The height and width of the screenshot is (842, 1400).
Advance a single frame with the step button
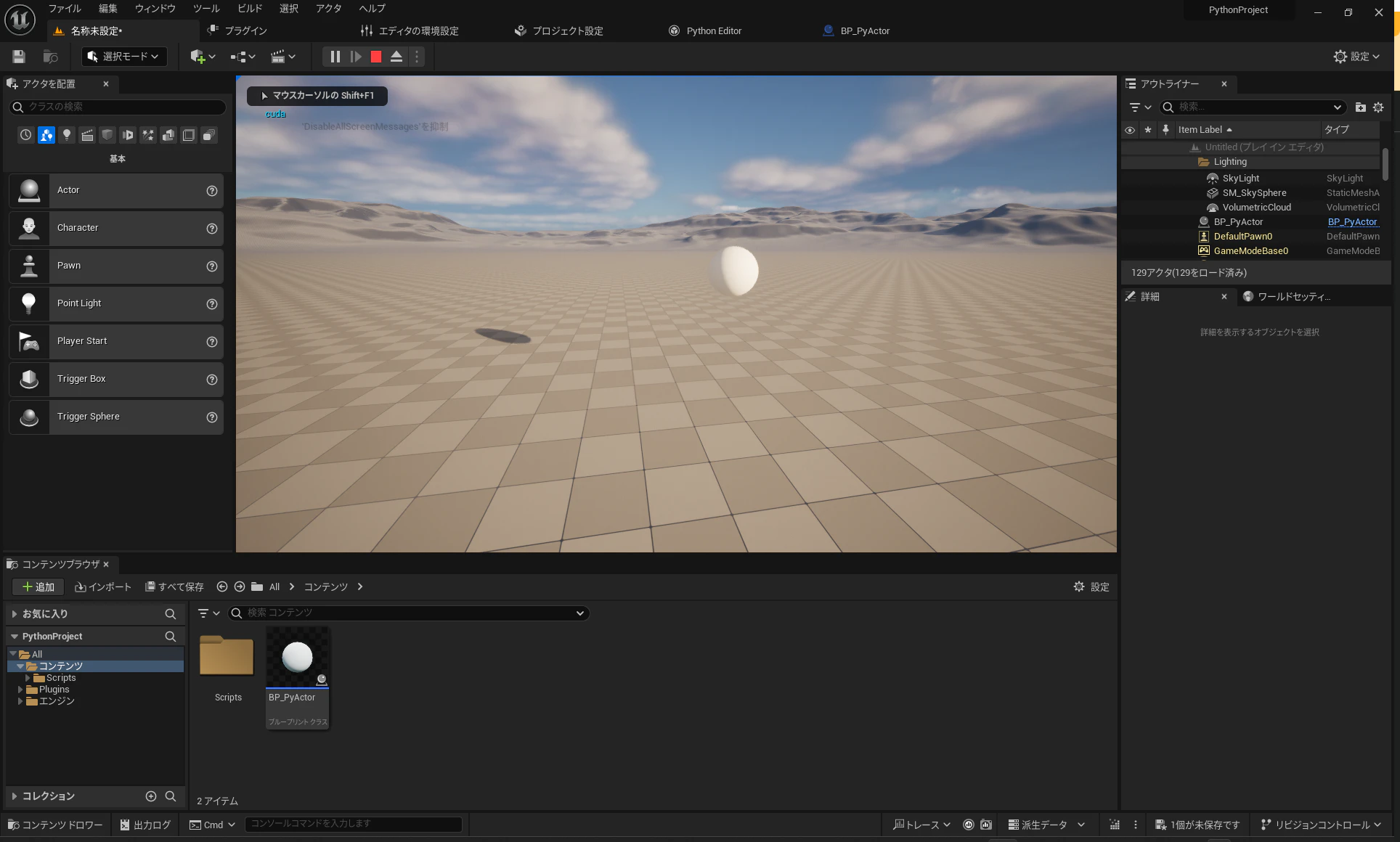coord(356,57)
